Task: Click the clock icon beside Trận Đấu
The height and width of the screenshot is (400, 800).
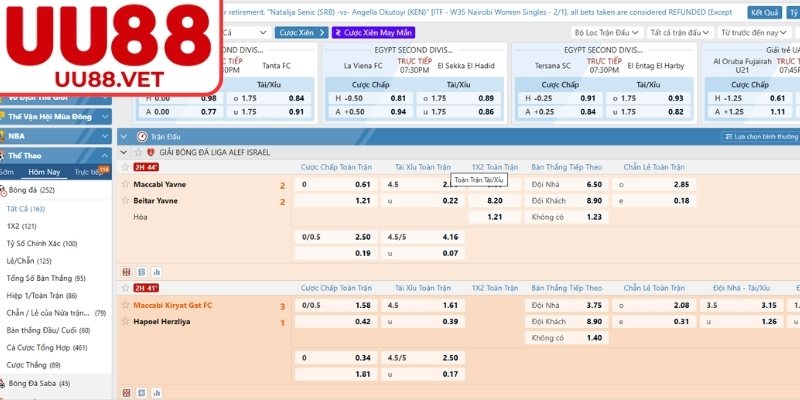Action: 142,137
